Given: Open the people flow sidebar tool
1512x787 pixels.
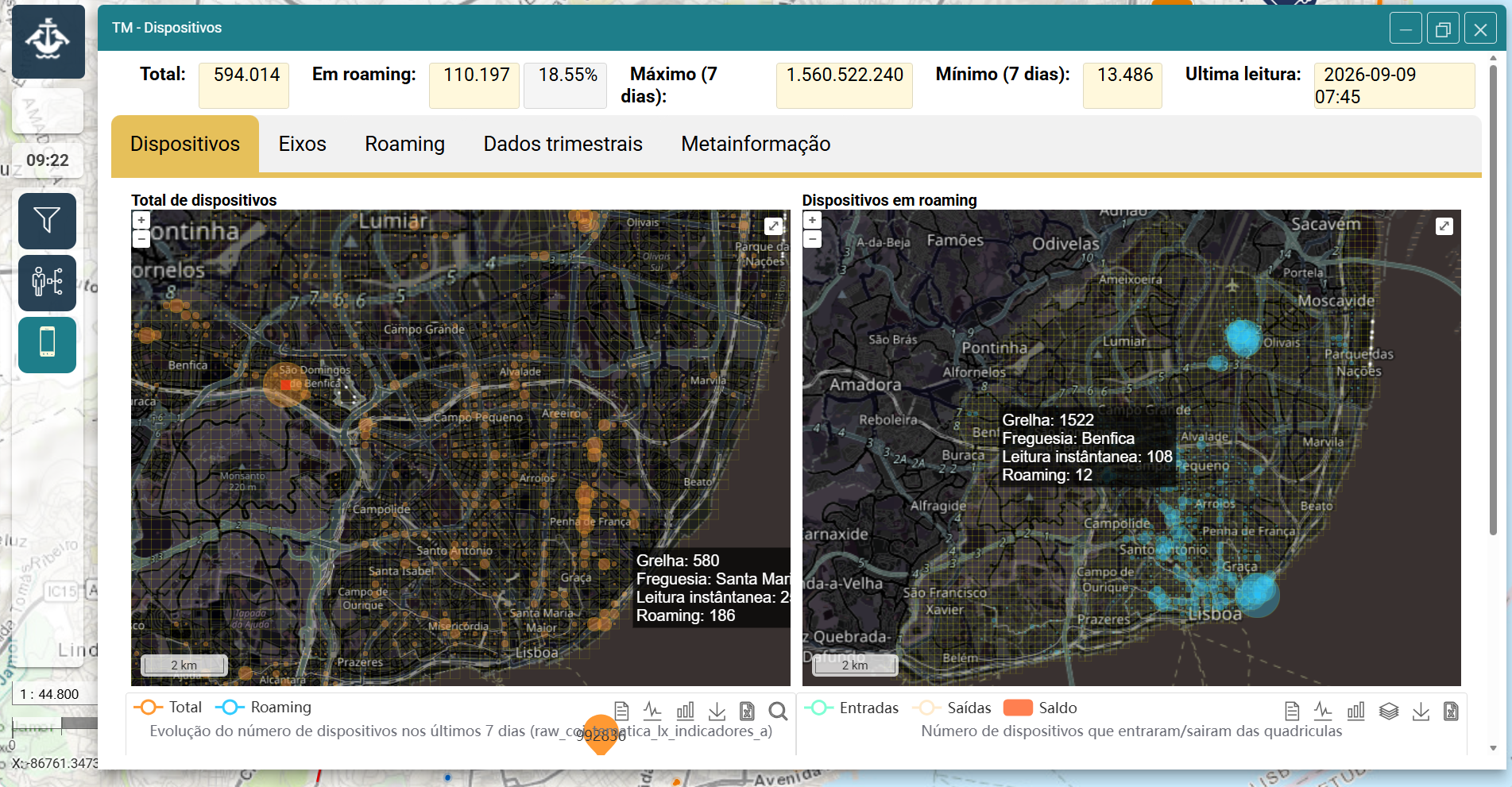Looking at the screenshot, I should click(x=48, y=283).
